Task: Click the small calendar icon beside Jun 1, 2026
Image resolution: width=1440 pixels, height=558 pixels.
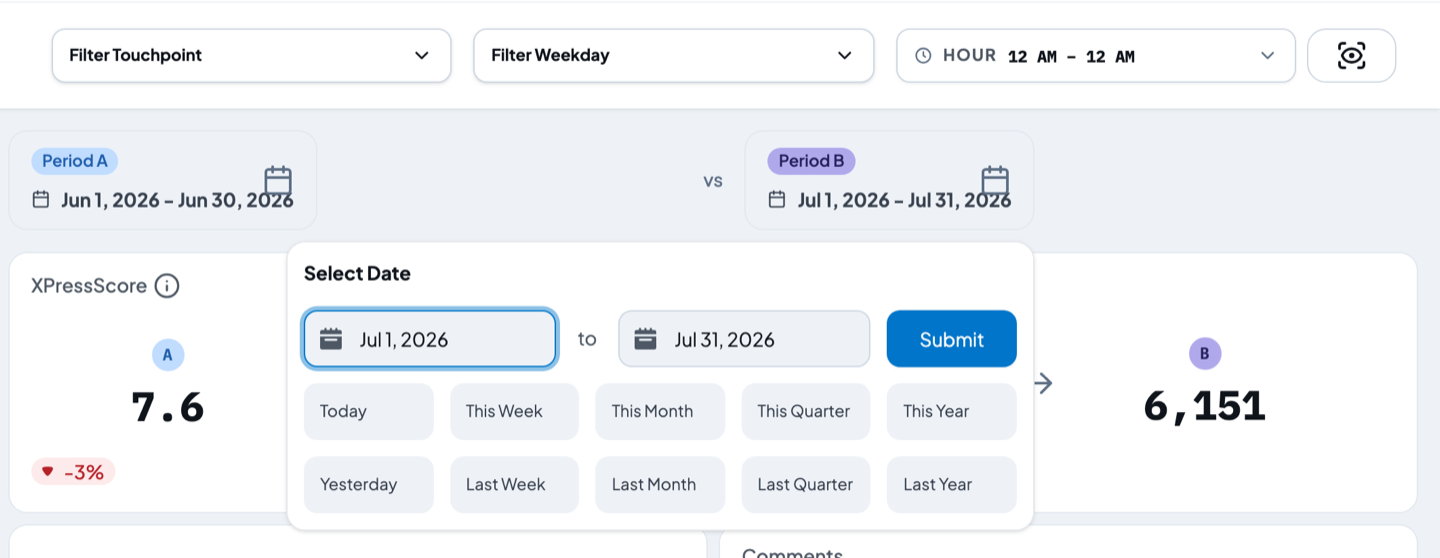Action: (41, 200)
